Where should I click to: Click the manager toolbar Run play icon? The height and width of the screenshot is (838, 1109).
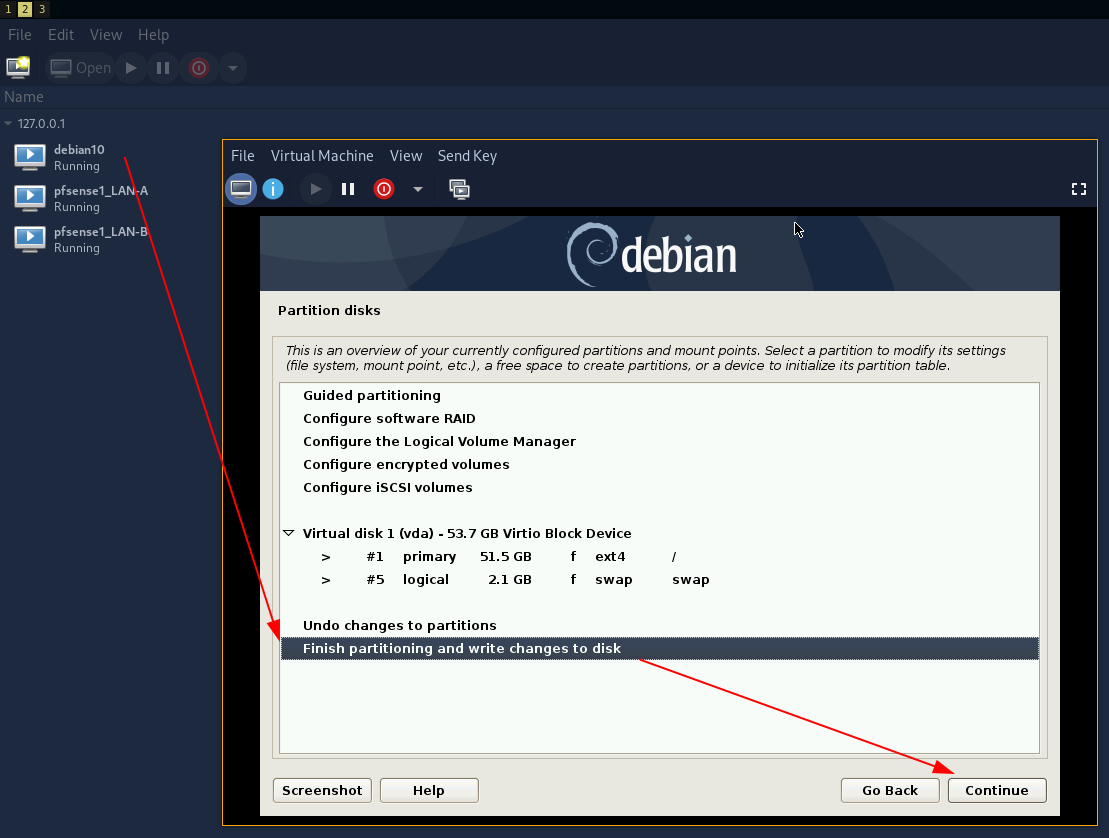(131, 68)
